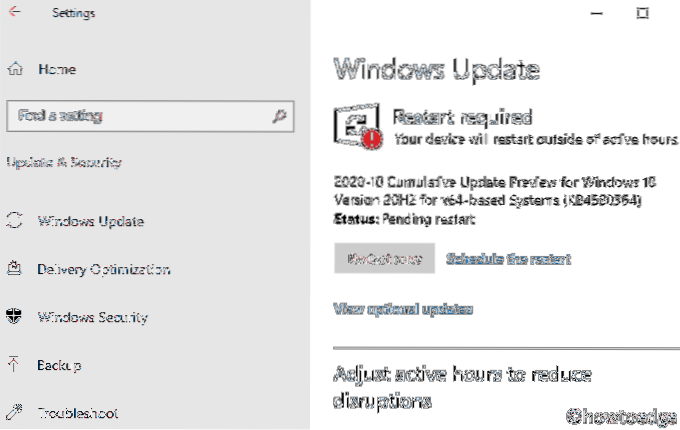Click the Windows Security shield icon
The height and width of the screenshot is (430, 680).
click(x=14, y=317)
